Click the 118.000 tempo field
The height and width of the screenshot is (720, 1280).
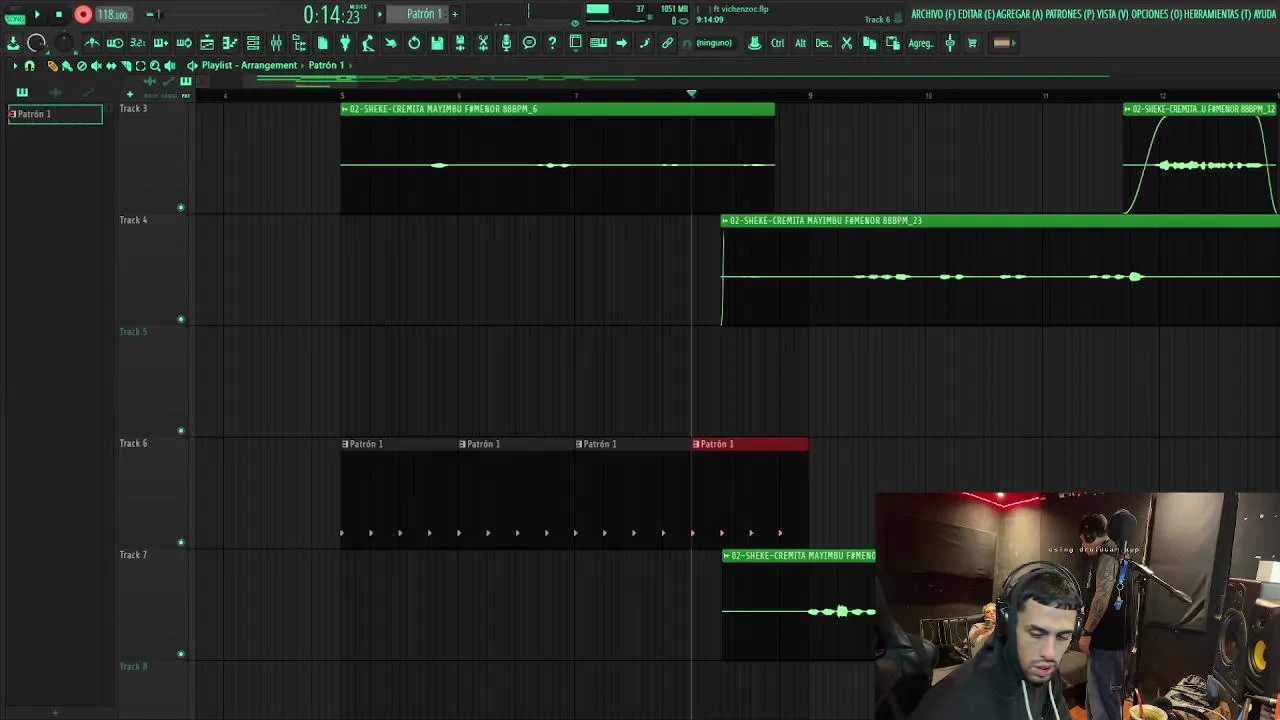(x=112, y=15)
